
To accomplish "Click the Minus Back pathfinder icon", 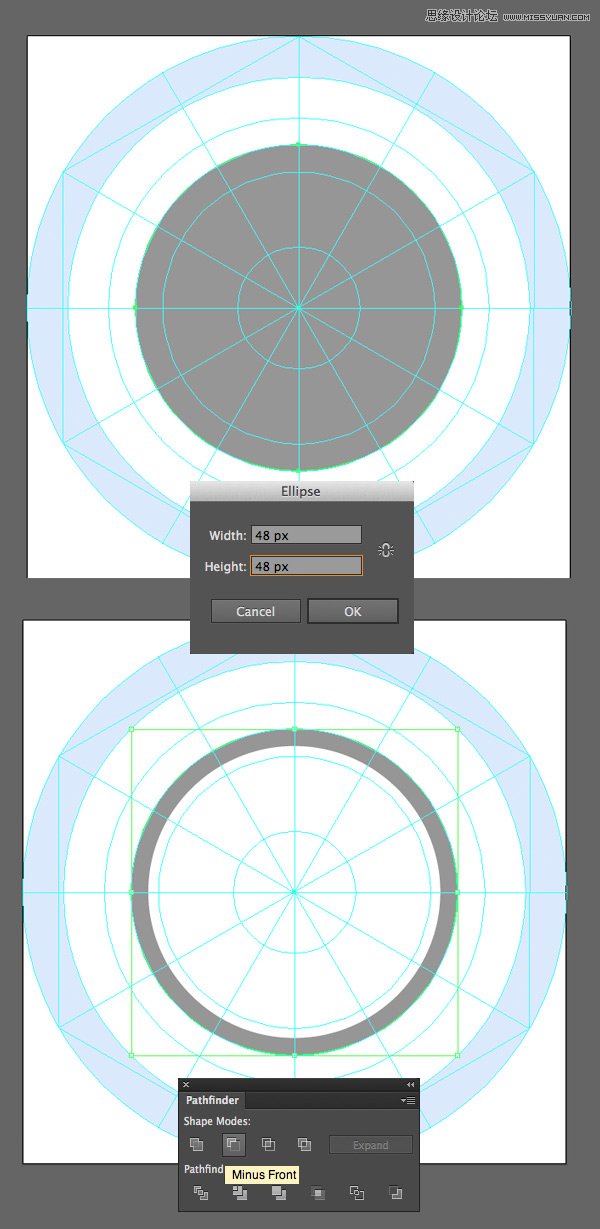I will (x=396, y=1192).
